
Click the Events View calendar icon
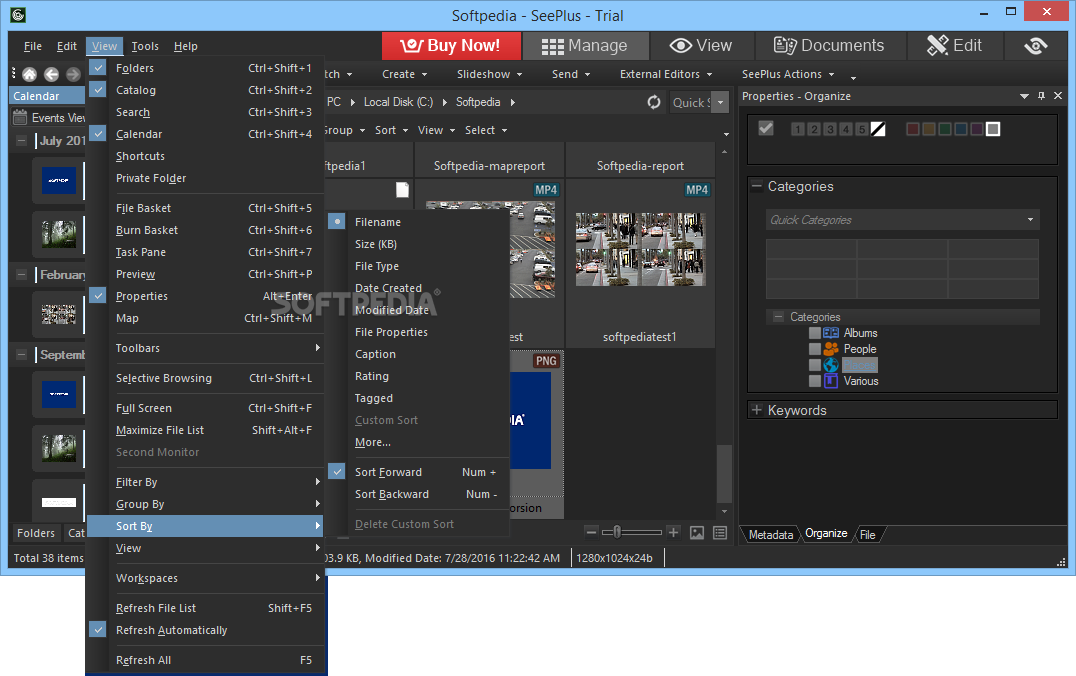pos(20,117)
